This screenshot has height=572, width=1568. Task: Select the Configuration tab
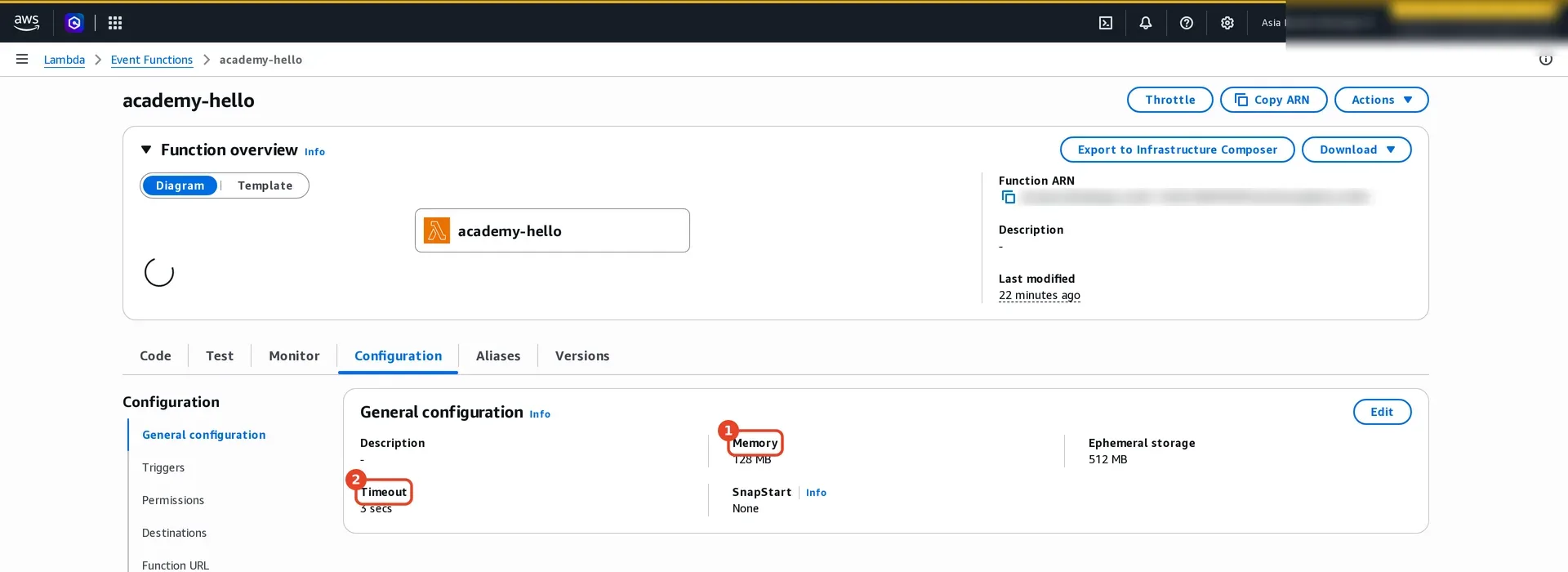398,355
